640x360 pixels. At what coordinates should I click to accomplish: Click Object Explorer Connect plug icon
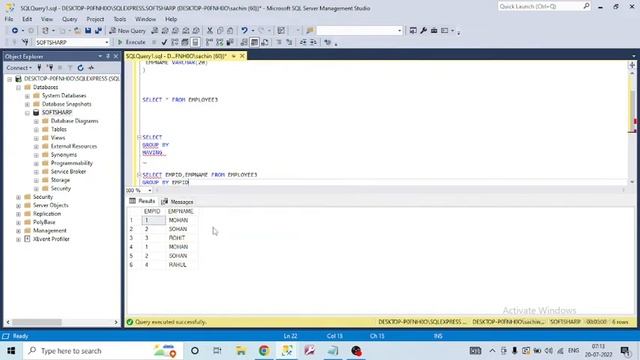(x=39, y=68)
